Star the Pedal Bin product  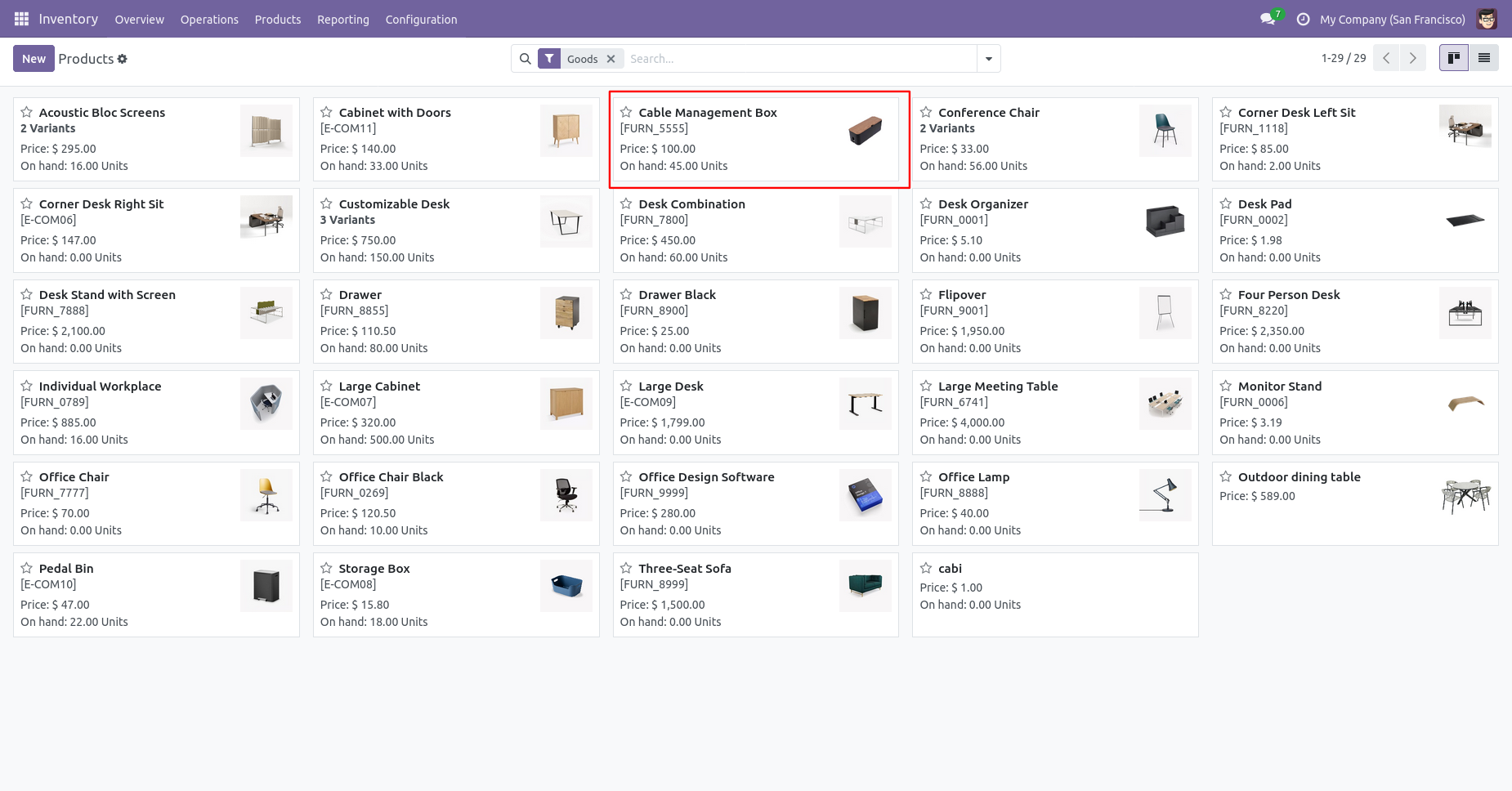coord(26,568)
